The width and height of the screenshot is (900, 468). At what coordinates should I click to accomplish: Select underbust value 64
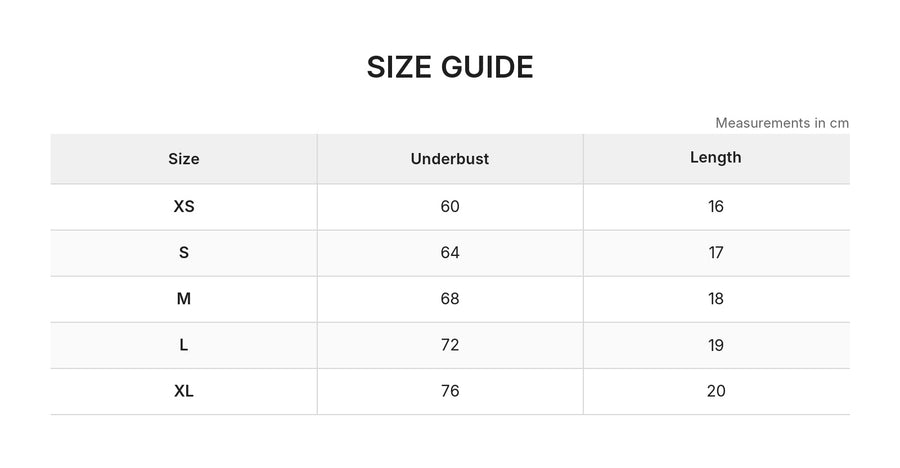click(x=450, y=253)
